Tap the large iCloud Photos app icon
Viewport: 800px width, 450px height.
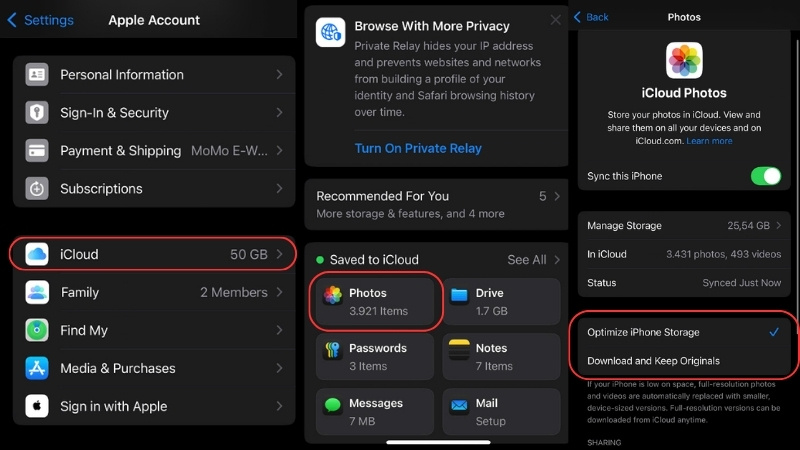684,60
